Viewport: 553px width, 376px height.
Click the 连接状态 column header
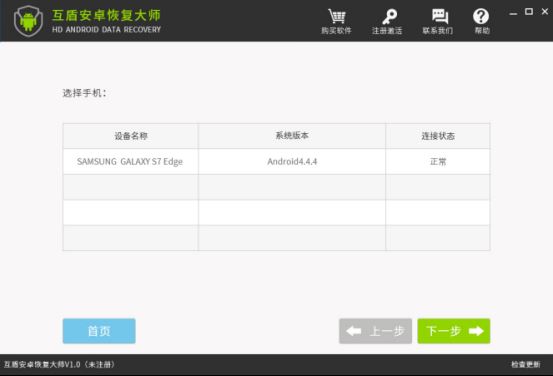[438, 136]
